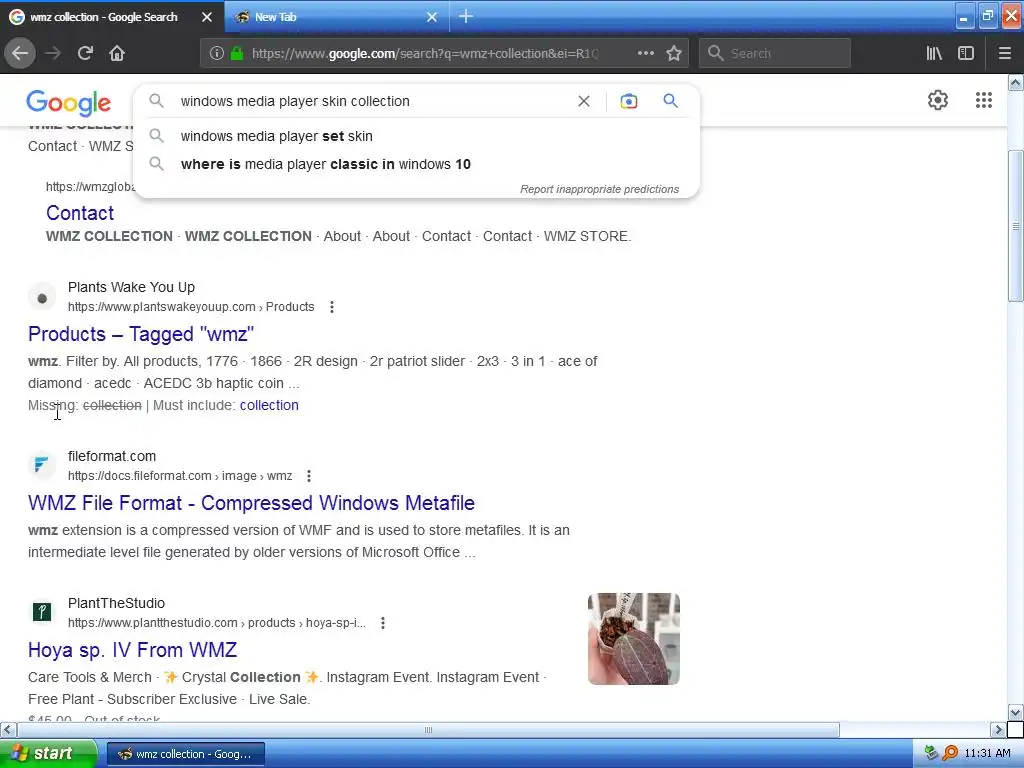Open page actions three-dot menu in address bar
The image size is (1024, 768).
tap(645, 53)
